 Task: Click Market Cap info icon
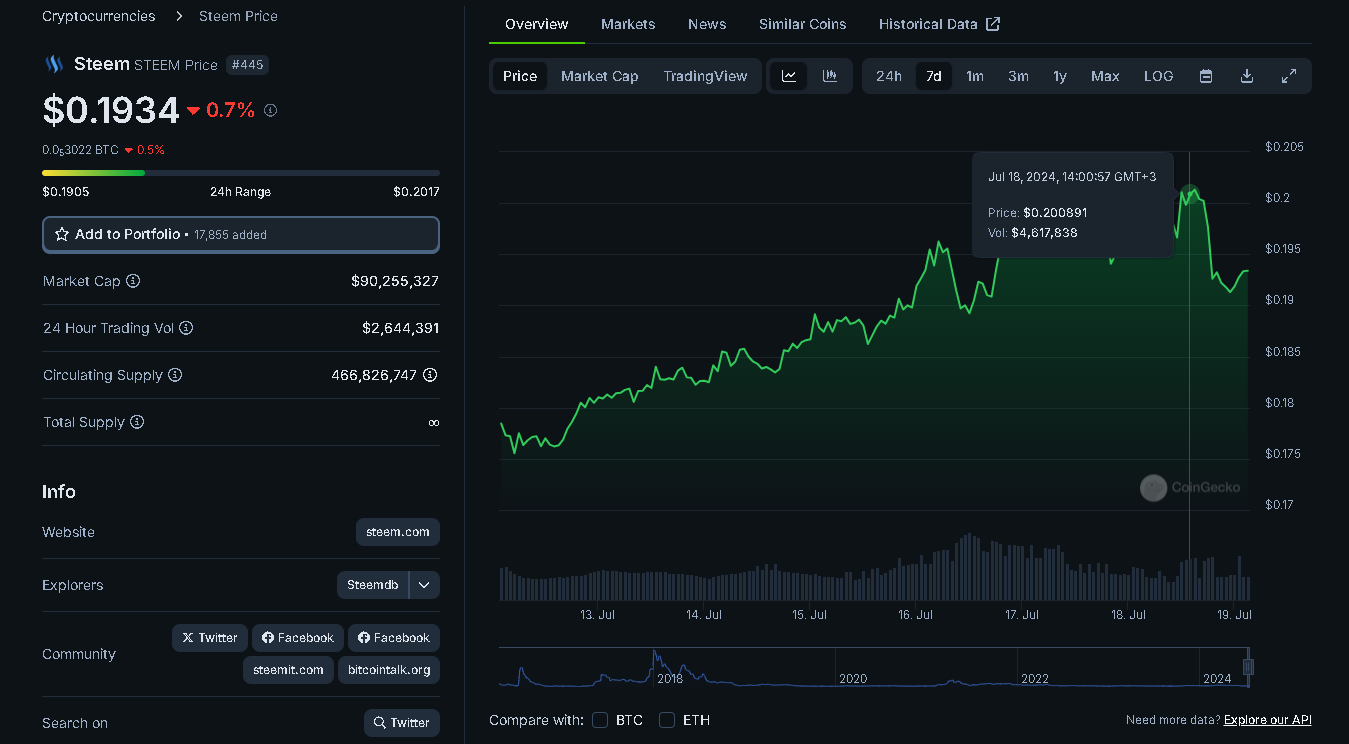(133, 281)
